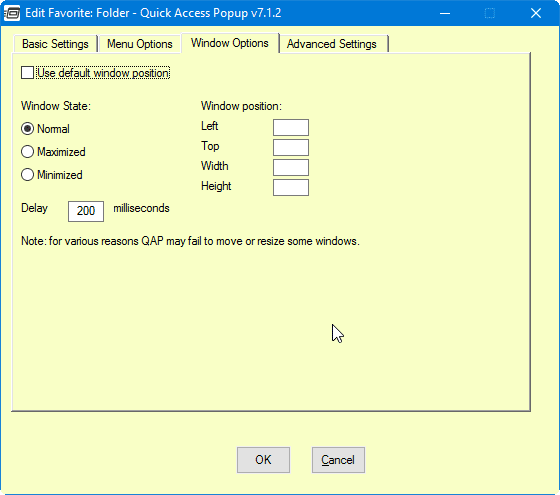
Task: Click the 'Window position:' label
Action: (241, 106)
